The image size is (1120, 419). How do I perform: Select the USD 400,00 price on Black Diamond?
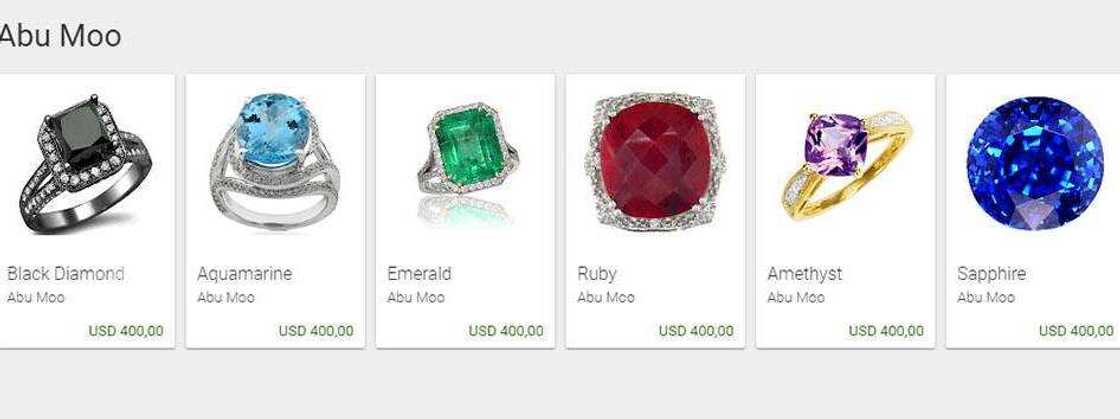point(126,331)
